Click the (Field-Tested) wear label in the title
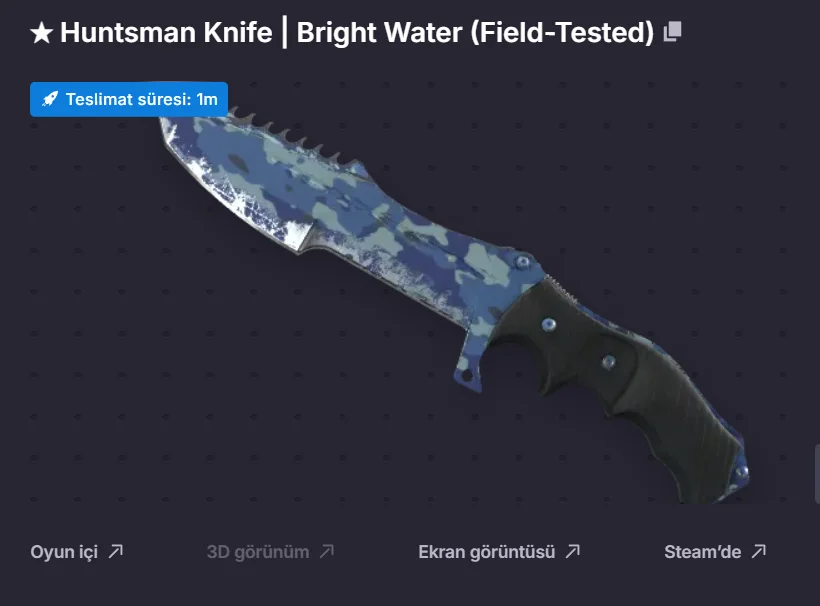 pos(562,32)
